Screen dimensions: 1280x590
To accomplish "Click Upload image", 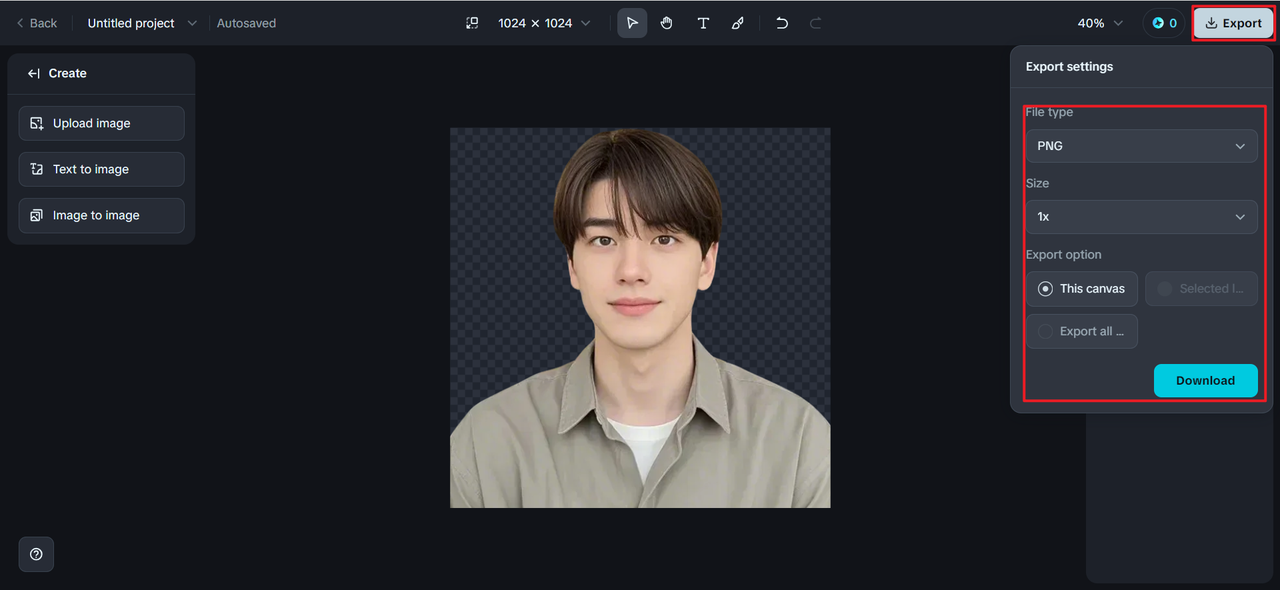I will click(x=101, y=123).
